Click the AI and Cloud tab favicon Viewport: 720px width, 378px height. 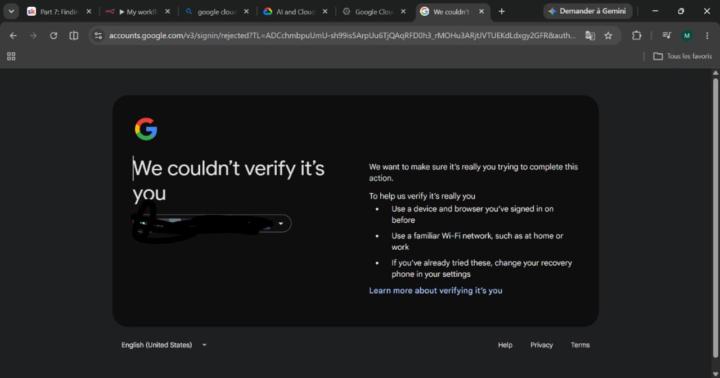268,11
